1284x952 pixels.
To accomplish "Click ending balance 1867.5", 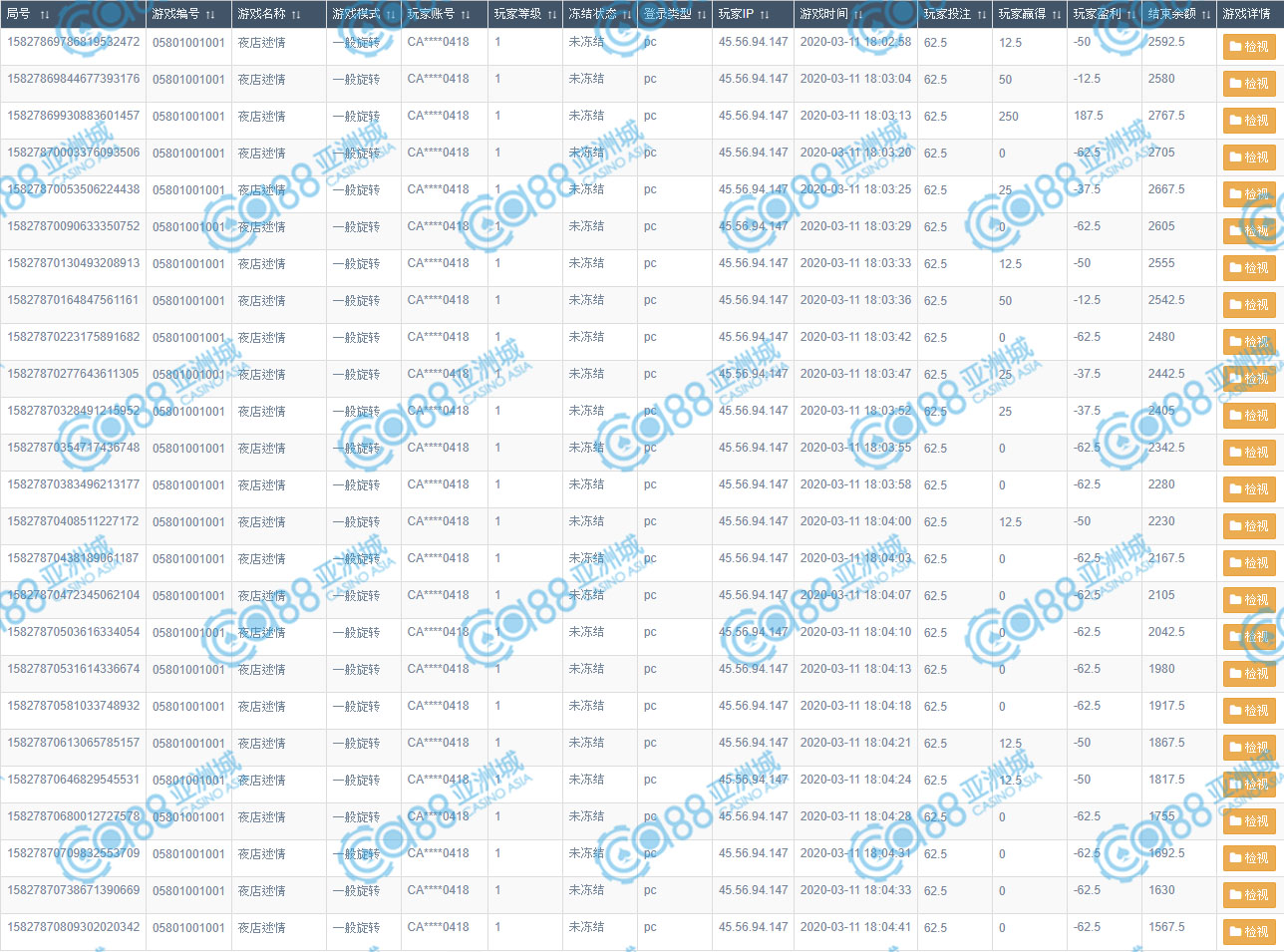I will [x=1166, y=743].
